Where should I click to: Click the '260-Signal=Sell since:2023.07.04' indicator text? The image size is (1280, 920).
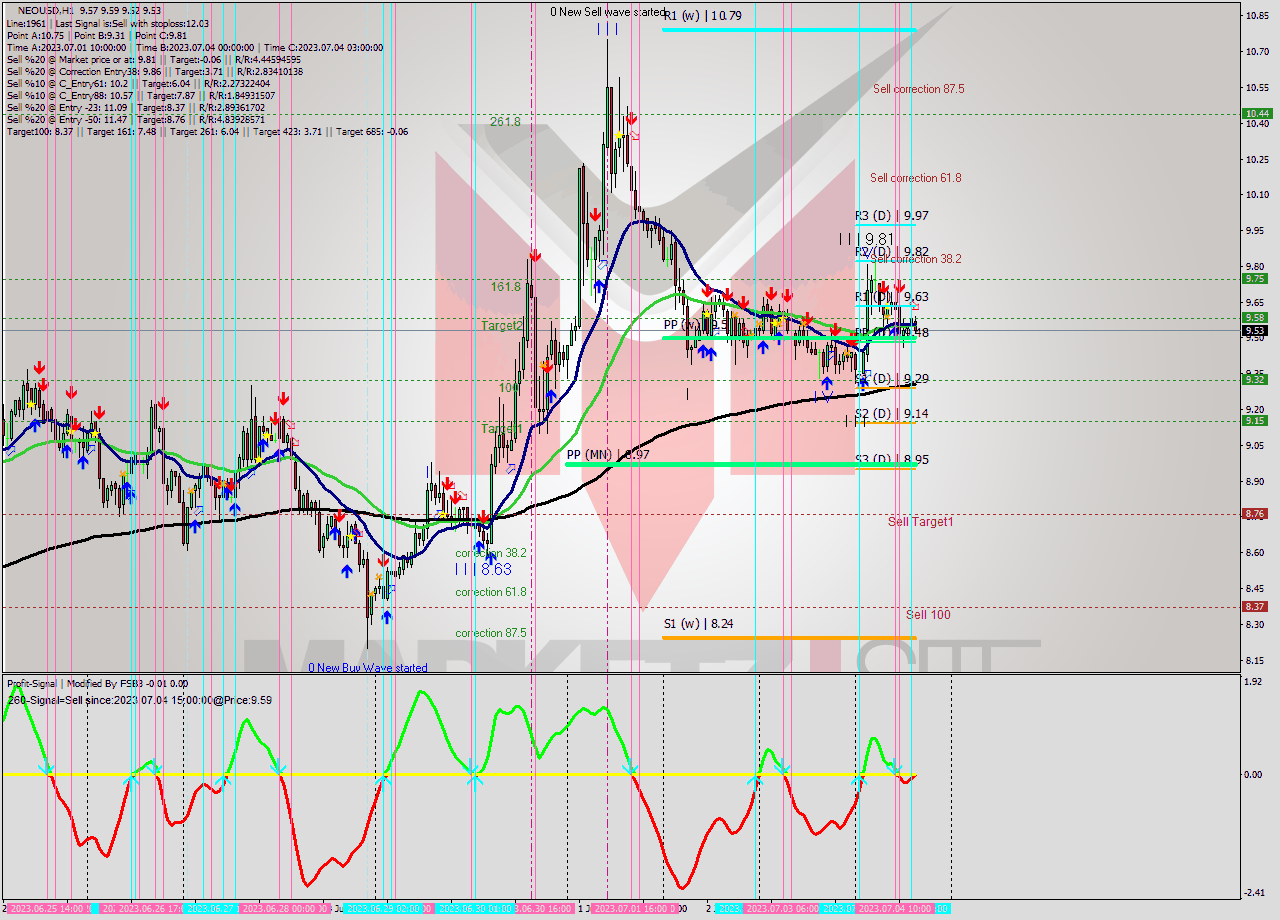tap(139, 700)
